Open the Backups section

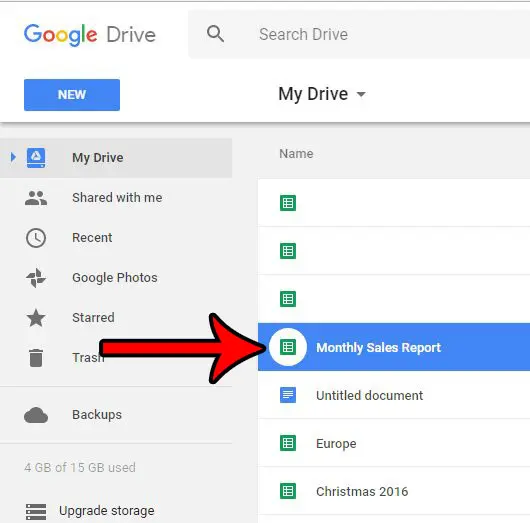click(97, 415)
